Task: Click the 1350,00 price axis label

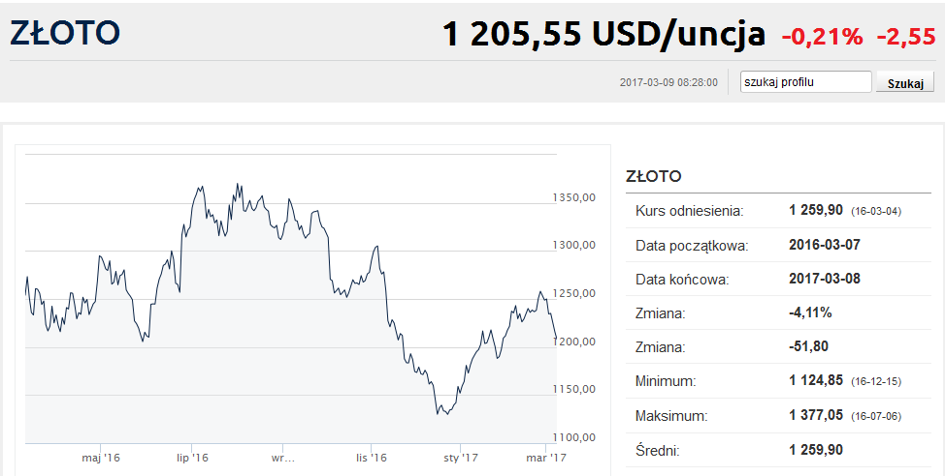Action: coord(574,197)
